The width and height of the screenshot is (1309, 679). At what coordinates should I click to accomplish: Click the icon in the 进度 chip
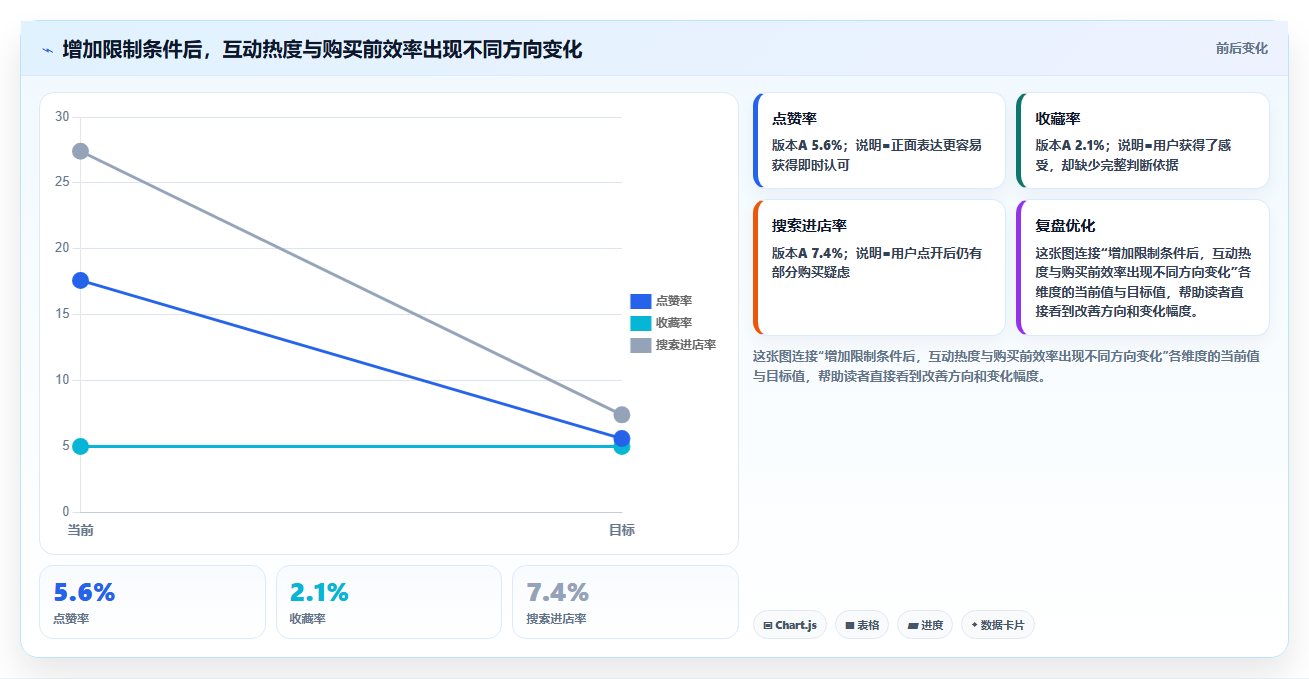(x=913, y=625)
